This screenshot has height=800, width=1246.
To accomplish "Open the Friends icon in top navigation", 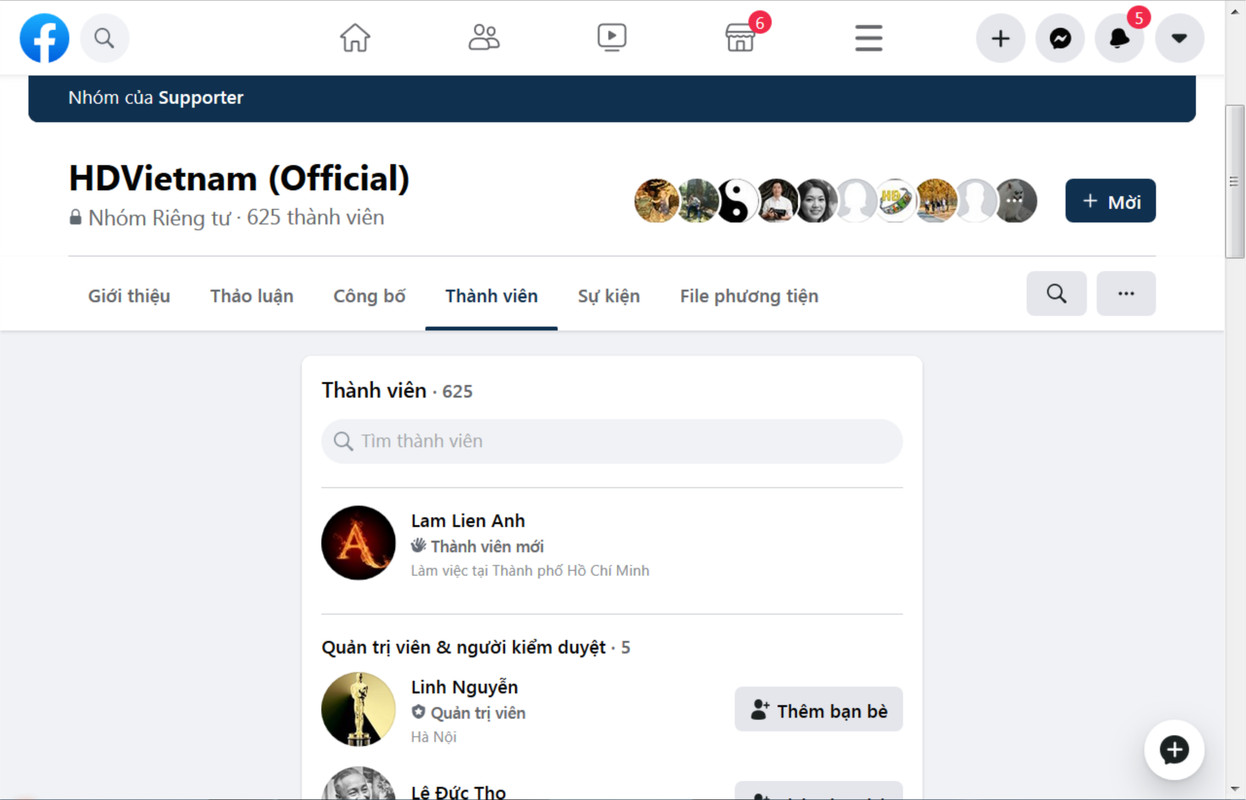I will click(x=484, y=38).
